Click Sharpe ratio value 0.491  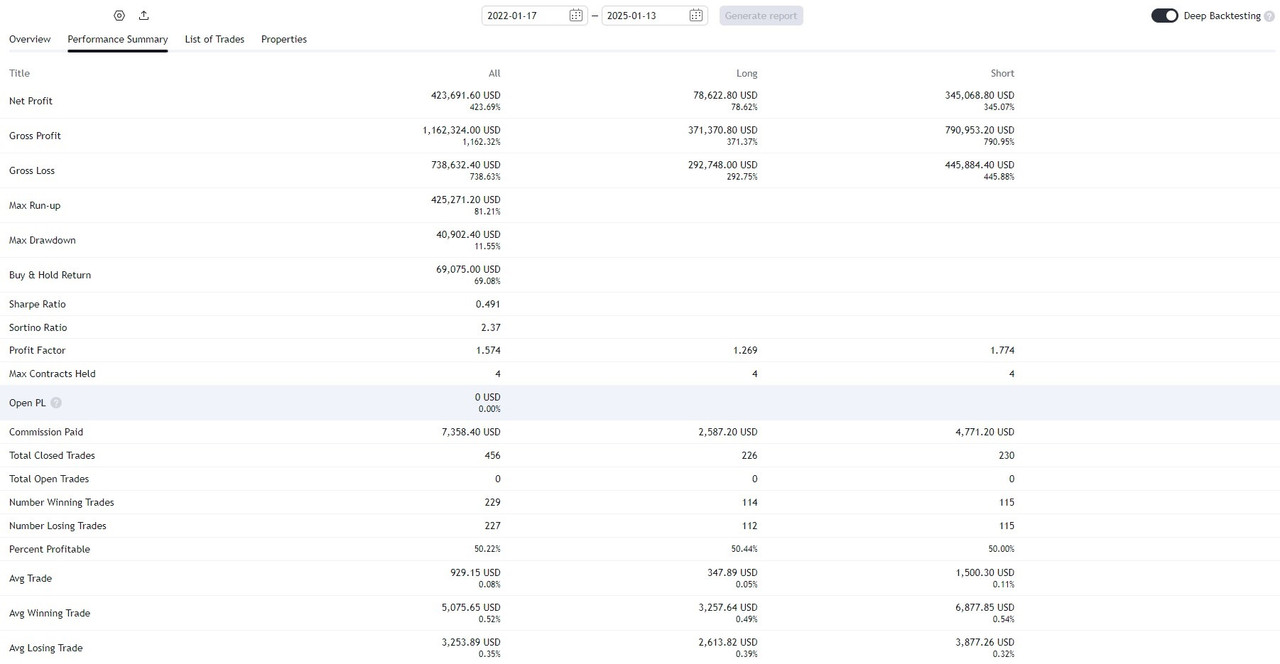(x=488, y=304)
